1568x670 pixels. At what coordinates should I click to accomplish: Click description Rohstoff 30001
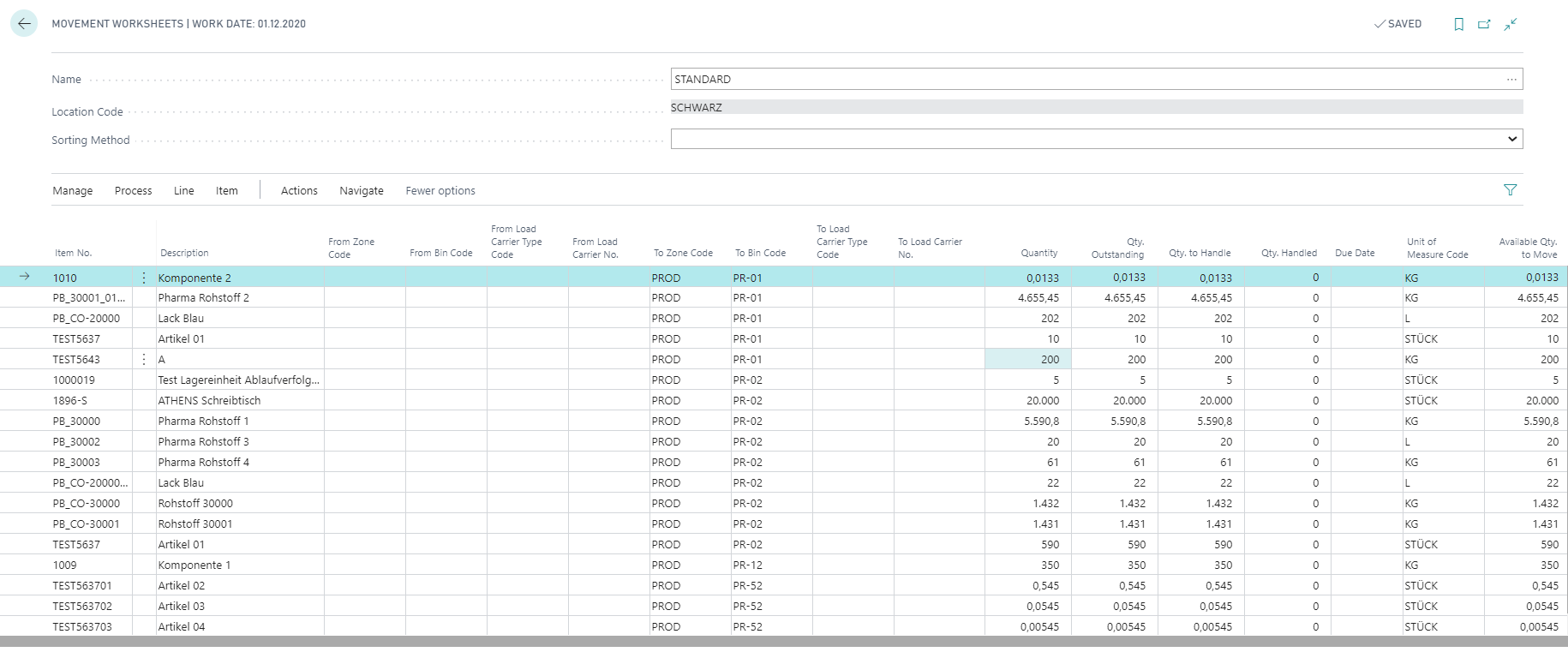tap(195, 524)
